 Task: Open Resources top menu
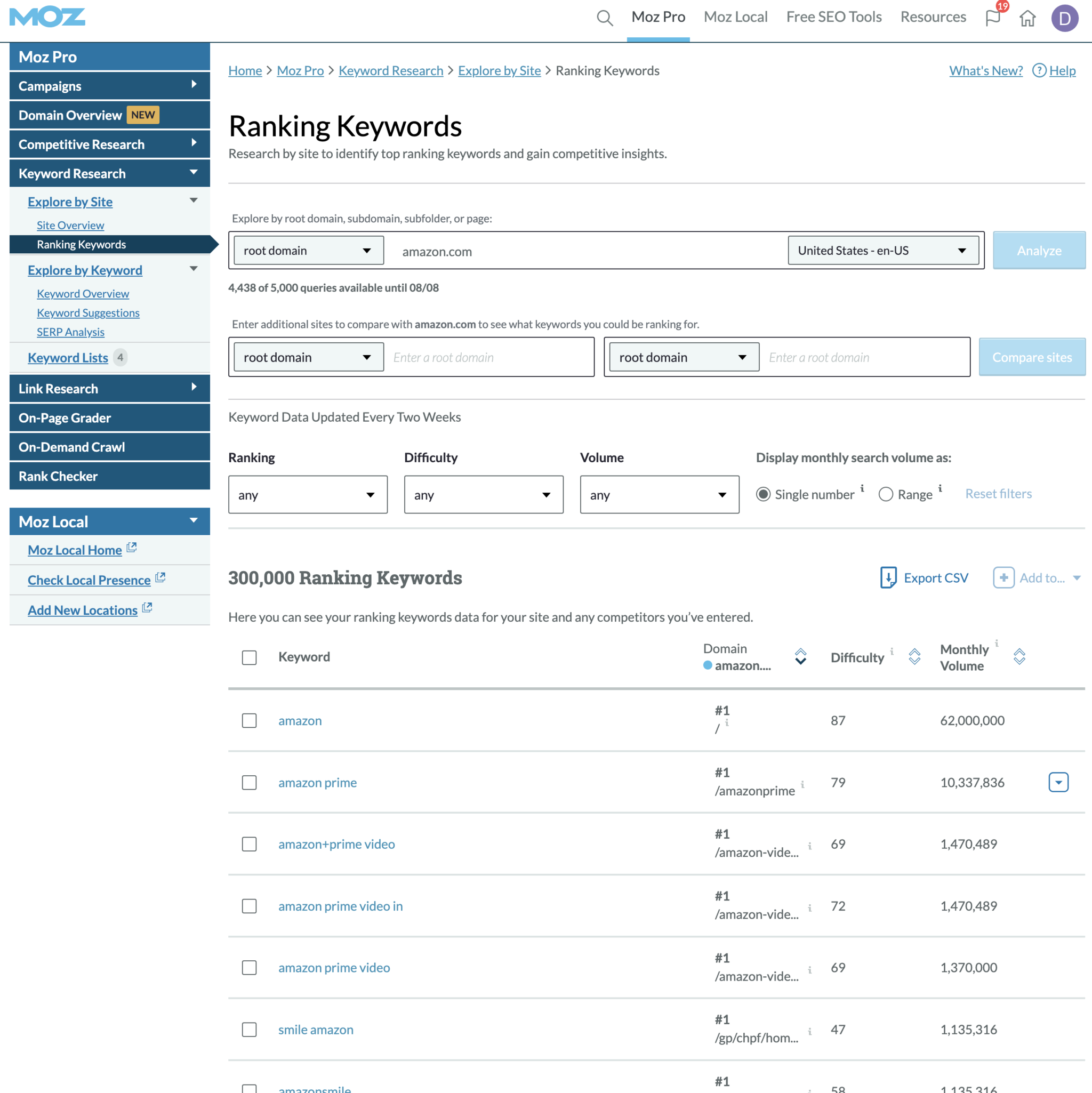[934, 17]
